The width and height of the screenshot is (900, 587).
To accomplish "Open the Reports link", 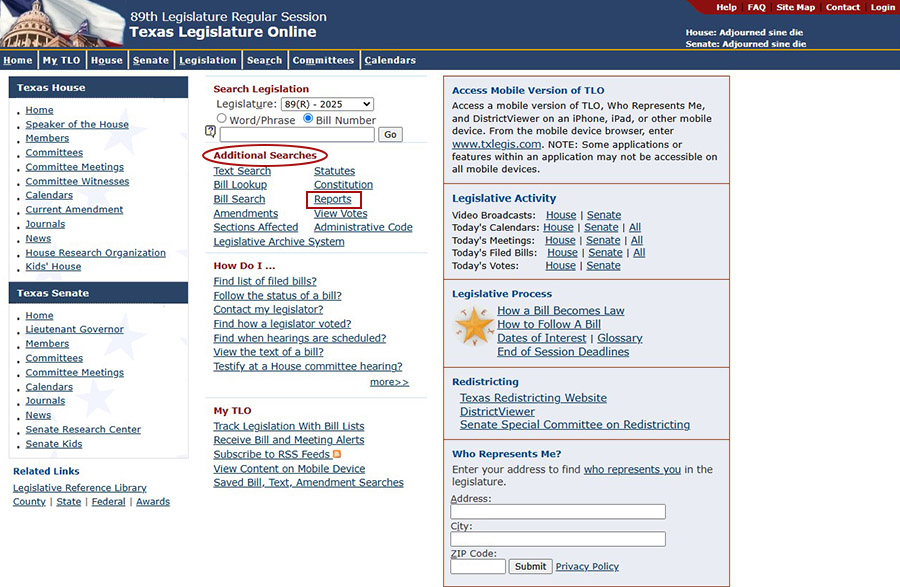I will pos(333,199).
